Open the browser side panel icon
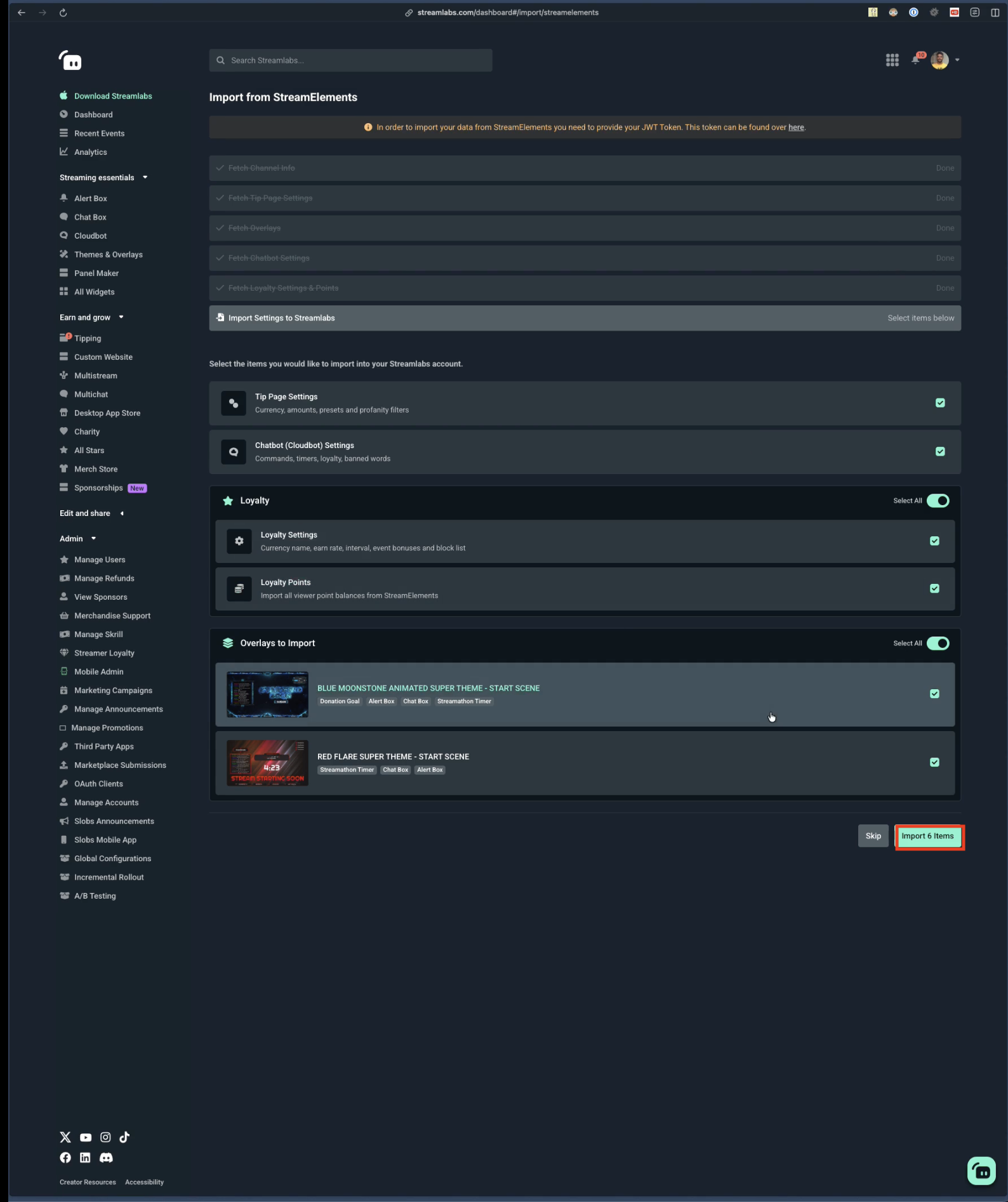The height and width of the screenshot is (1202, 1008). 995,13
